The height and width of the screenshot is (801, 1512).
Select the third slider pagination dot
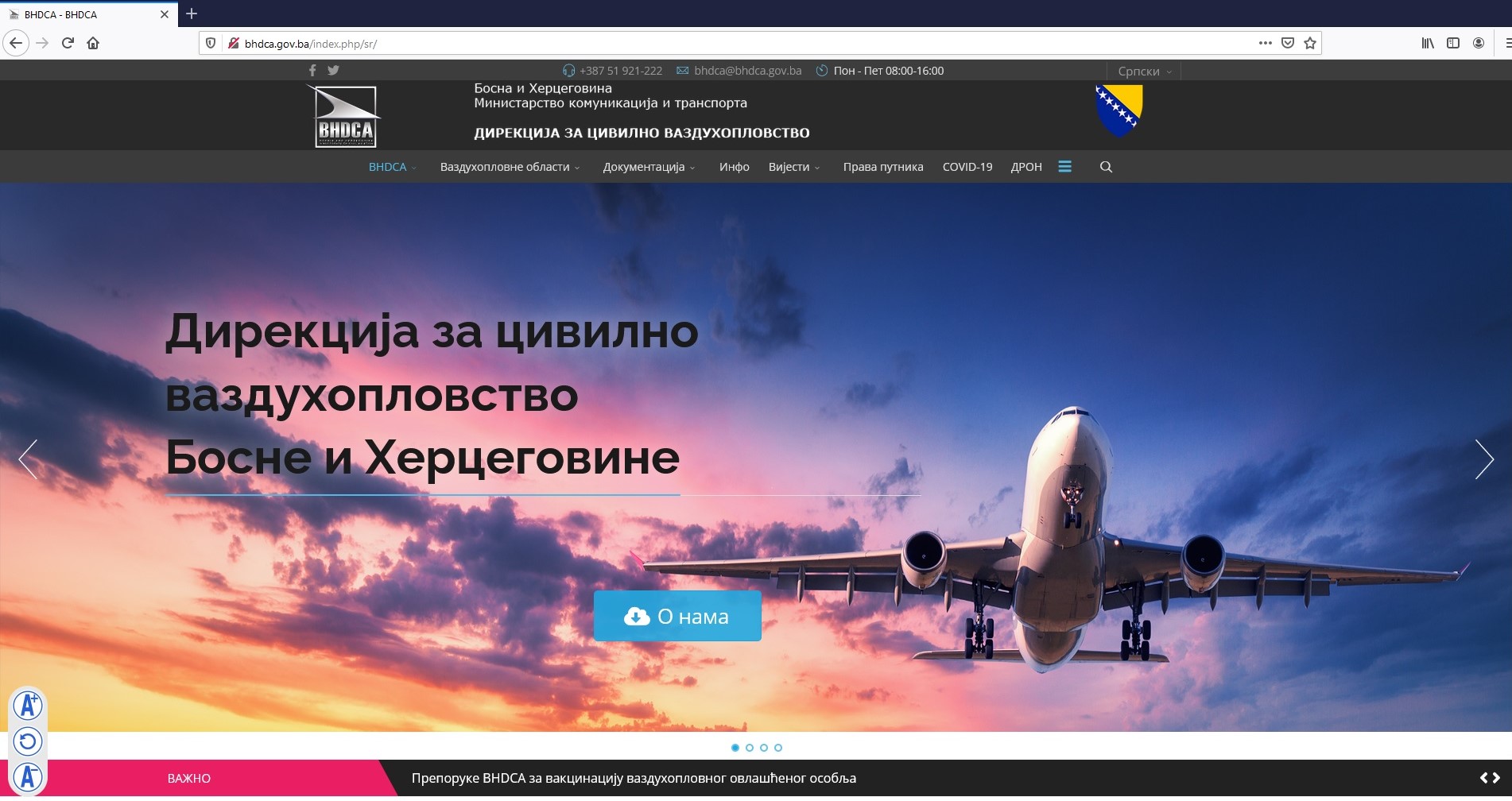pos(764,748)
